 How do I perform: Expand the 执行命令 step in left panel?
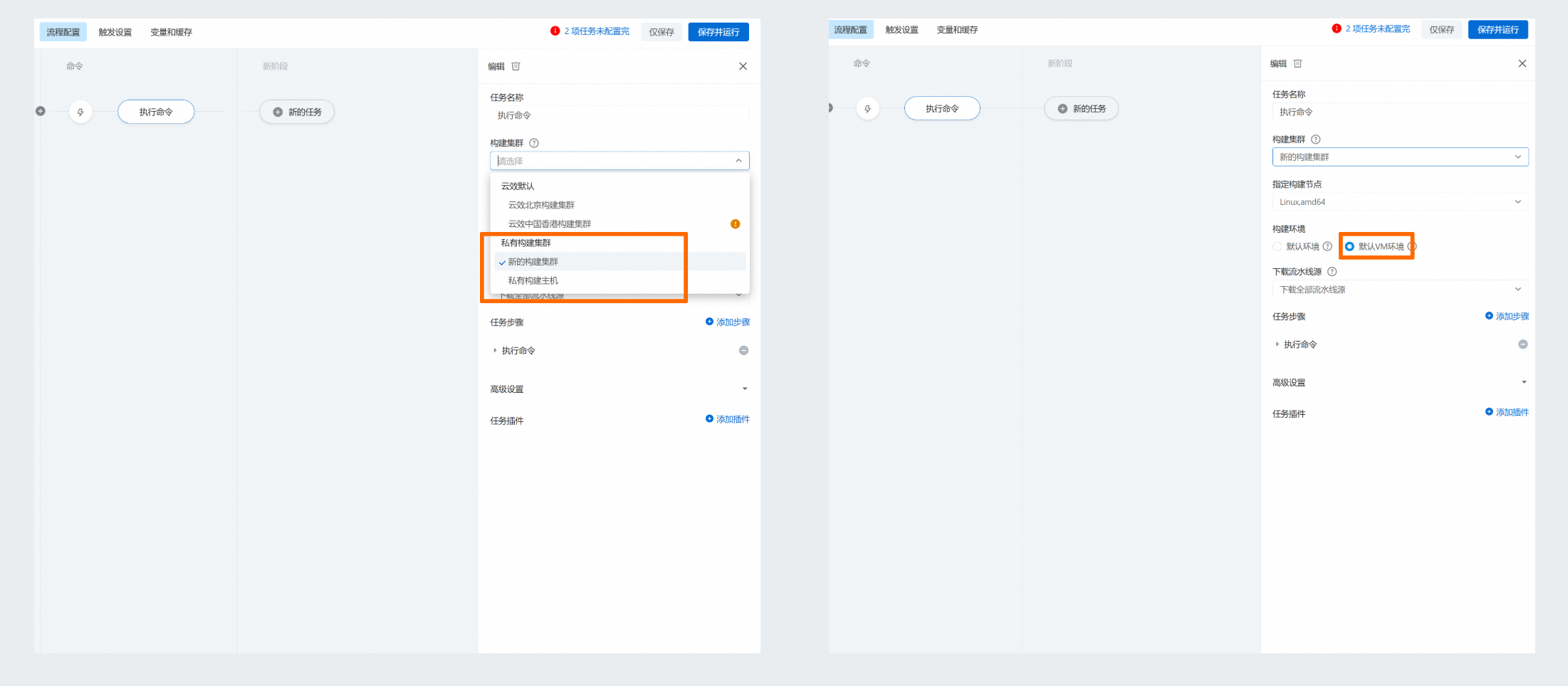495,350
